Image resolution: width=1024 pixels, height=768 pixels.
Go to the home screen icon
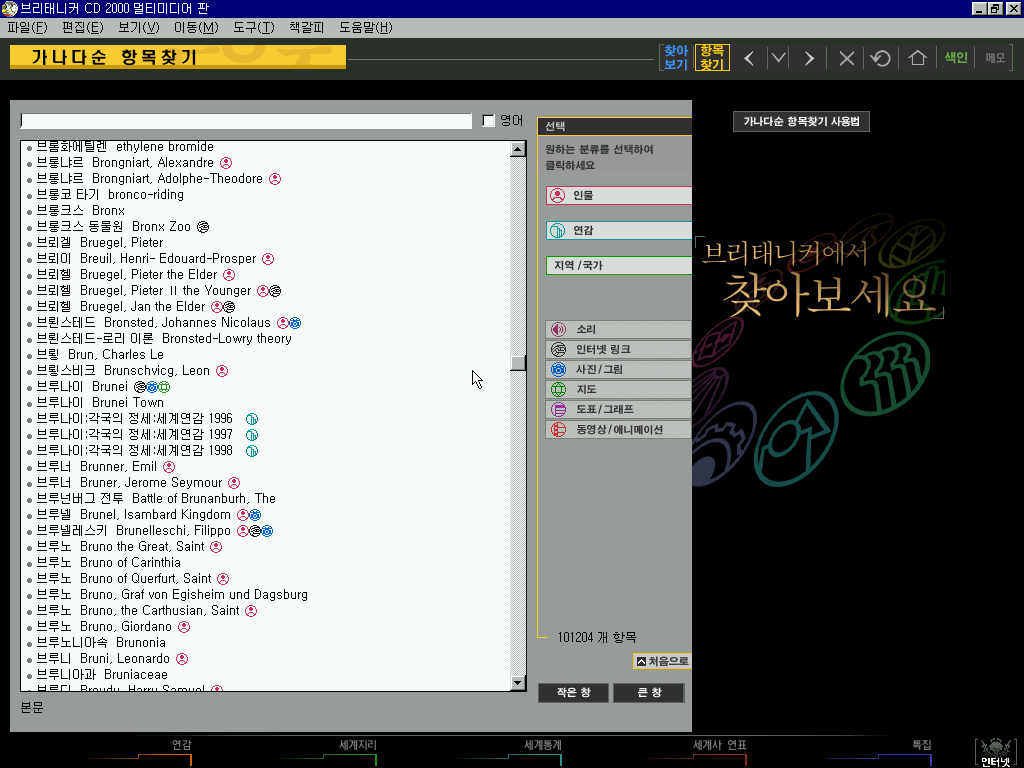coord(918,58)
